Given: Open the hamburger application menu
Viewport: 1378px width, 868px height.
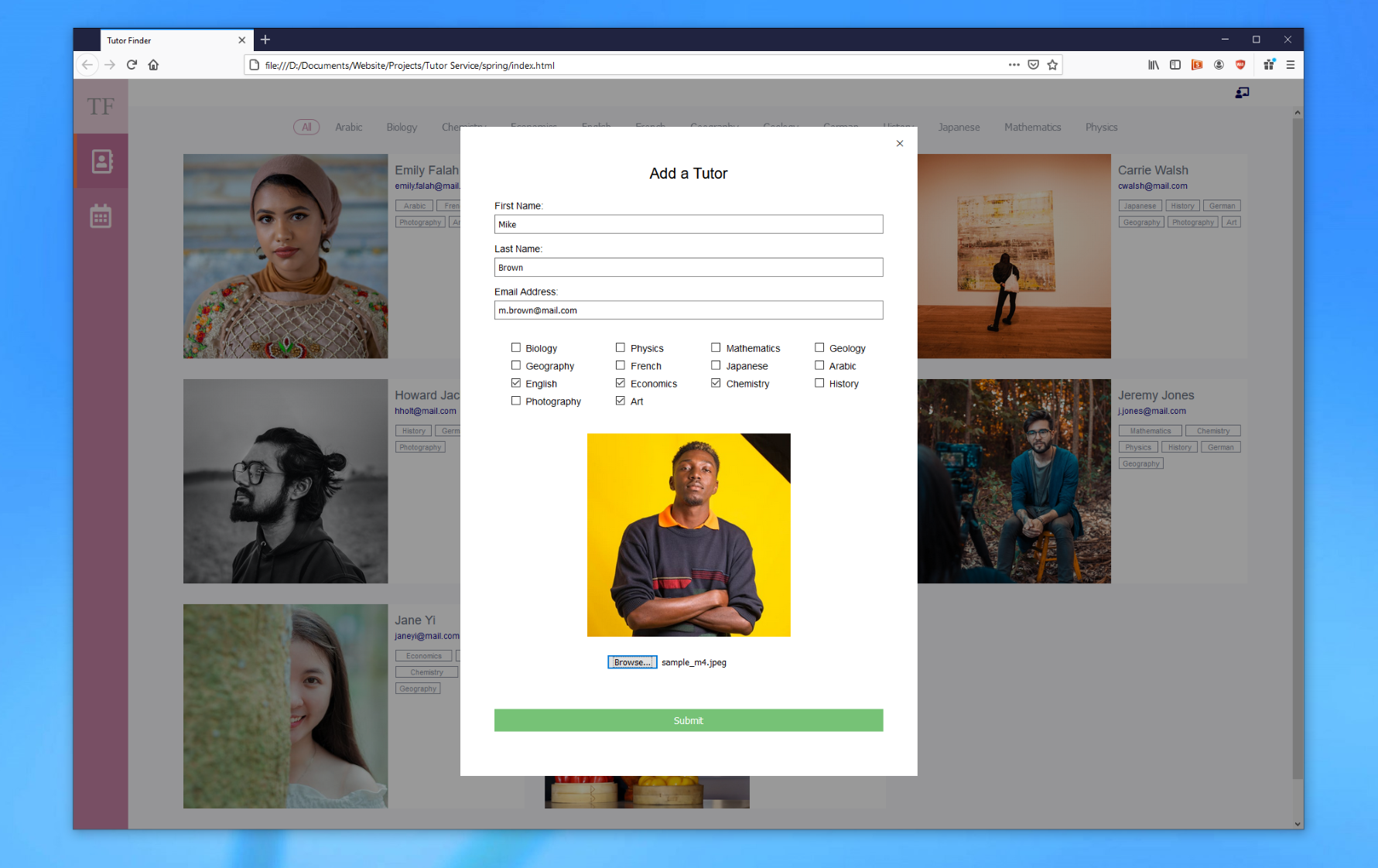Looking at the screenshot, I should pos(1291,65).
